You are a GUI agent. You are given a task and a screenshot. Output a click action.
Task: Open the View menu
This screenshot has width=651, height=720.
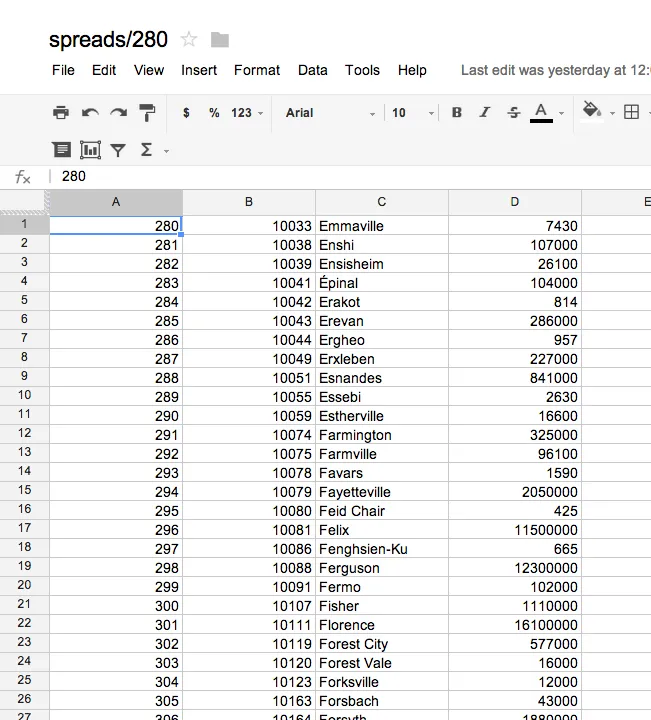[x=149, y=70]
